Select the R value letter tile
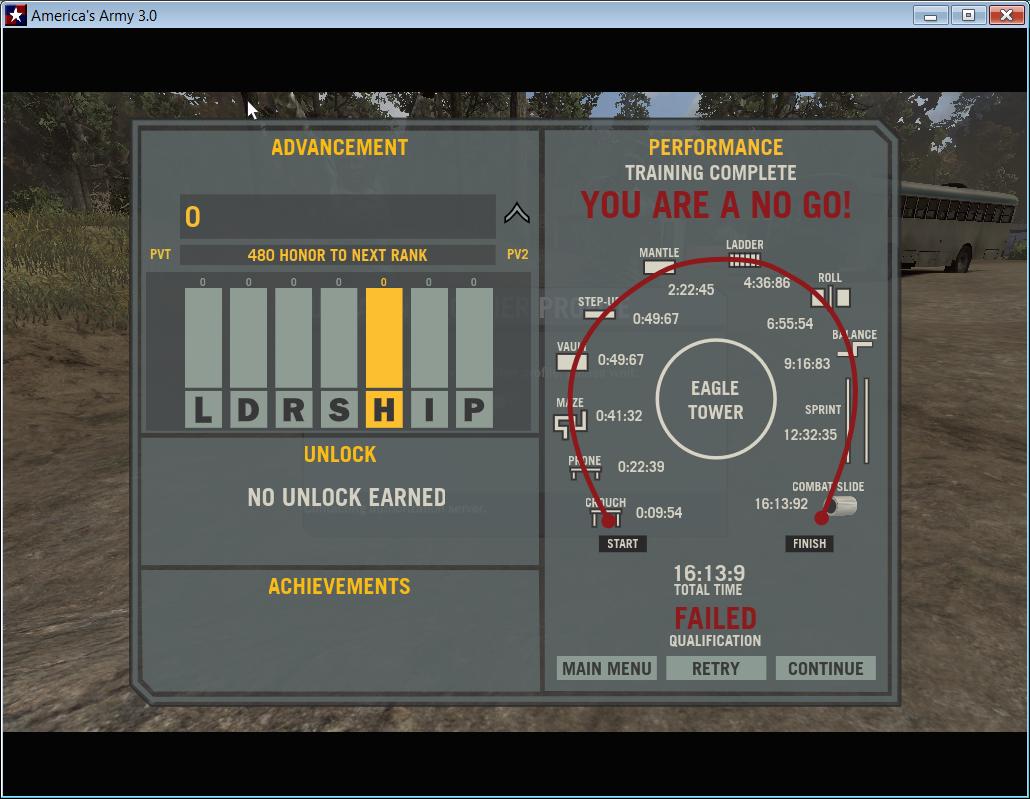This screenshot has height=799, width=1030. (294, 409)
